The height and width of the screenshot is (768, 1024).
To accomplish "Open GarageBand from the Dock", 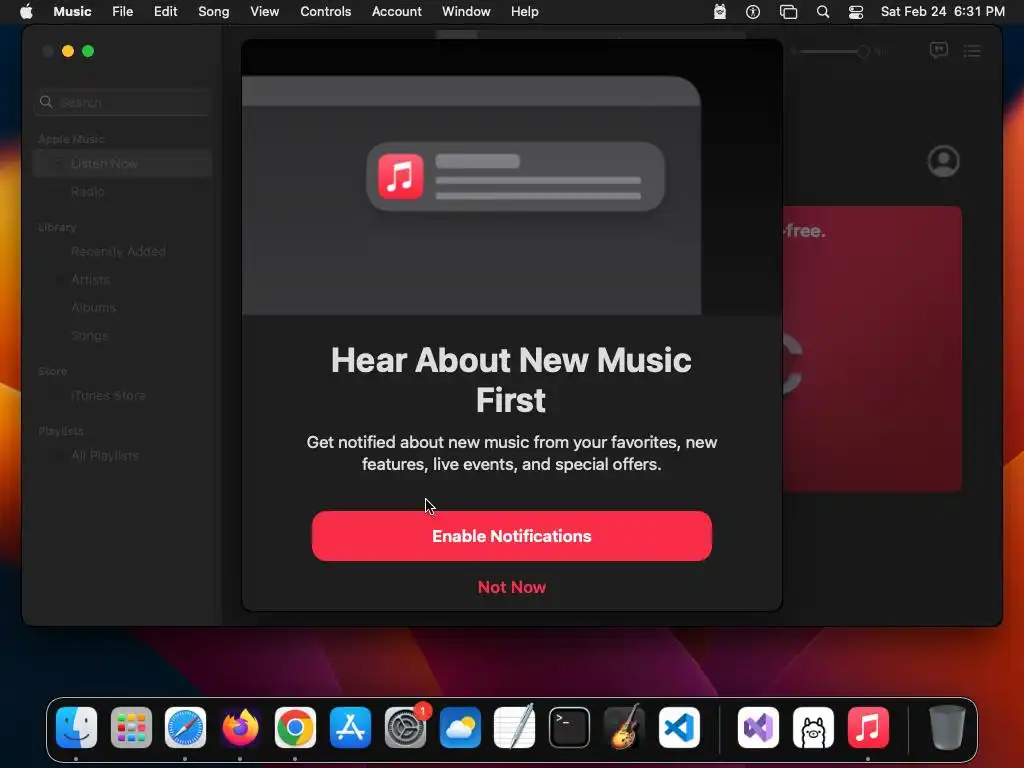I will 624,728.
